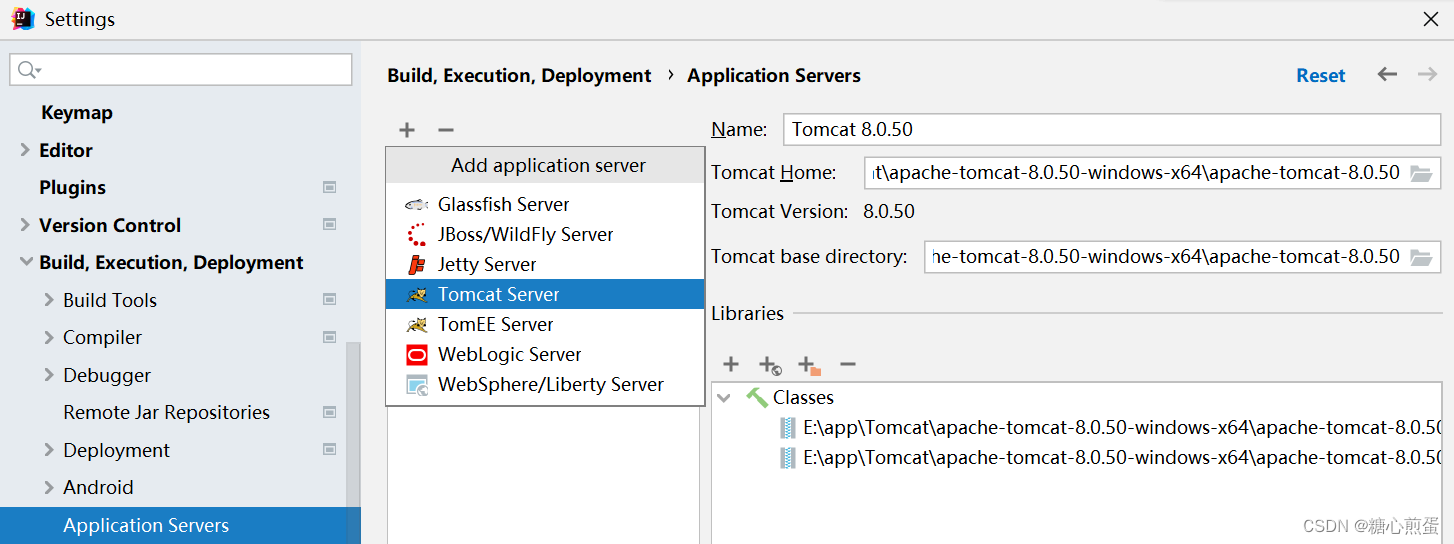Click the Glassfish Server fish icon
Viewport: 1454px width, 544px height.
(x=417, y=204)
